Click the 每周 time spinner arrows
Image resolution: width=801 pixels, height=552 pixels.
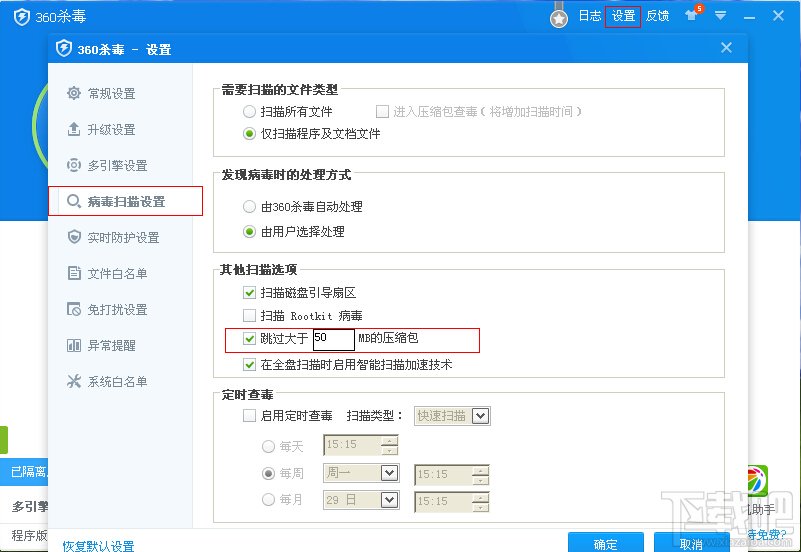click(x=480, y=475)
